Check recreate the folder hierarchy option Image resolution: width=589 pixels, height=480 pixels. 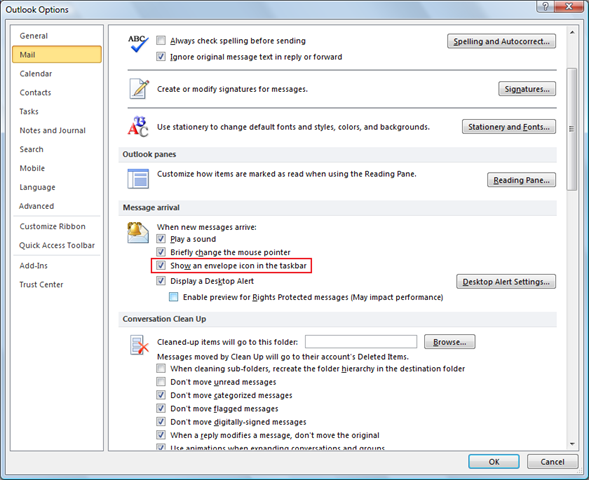tap(161, 368)
